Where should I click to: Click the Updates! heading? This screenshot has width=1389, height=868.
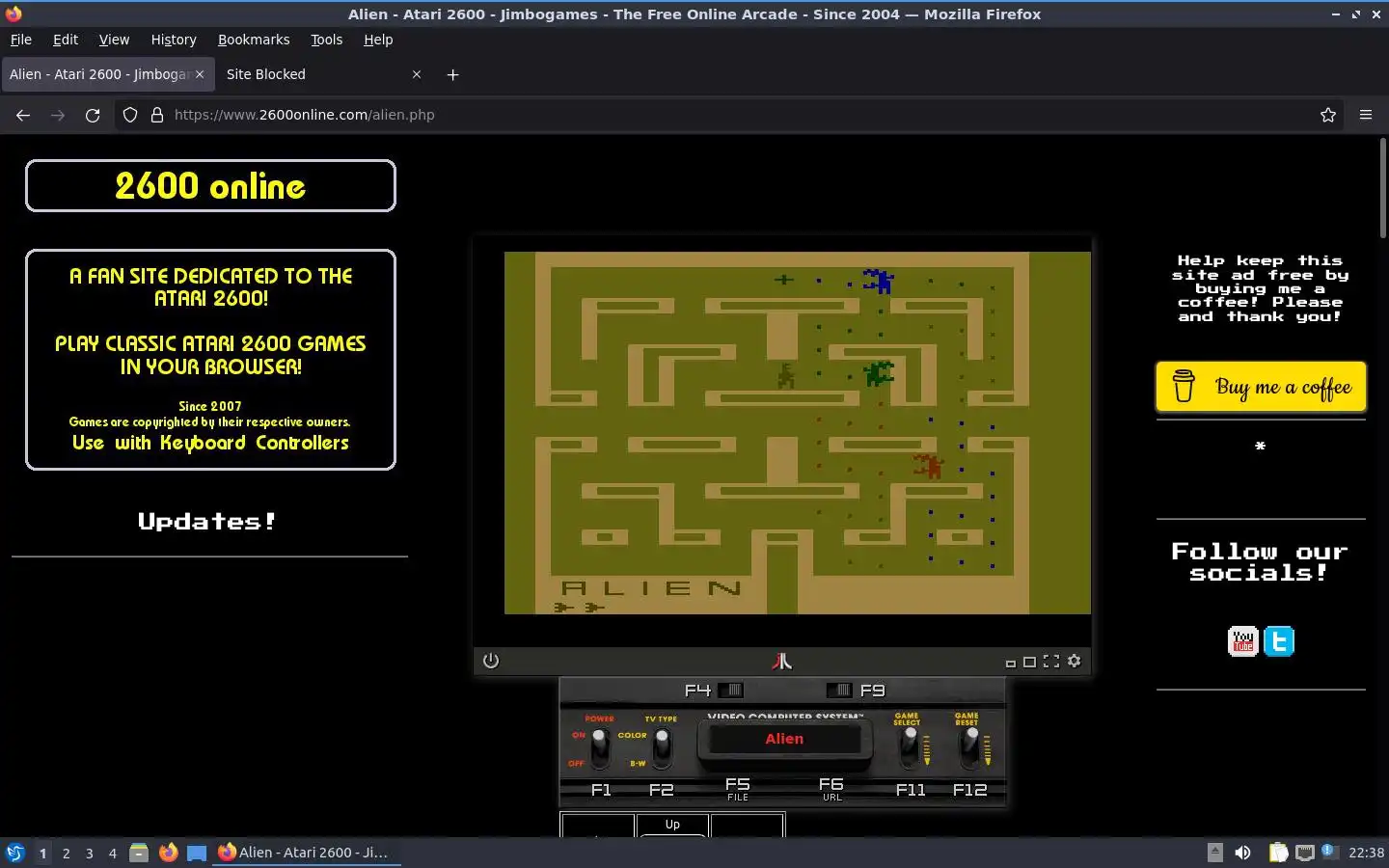207,522
